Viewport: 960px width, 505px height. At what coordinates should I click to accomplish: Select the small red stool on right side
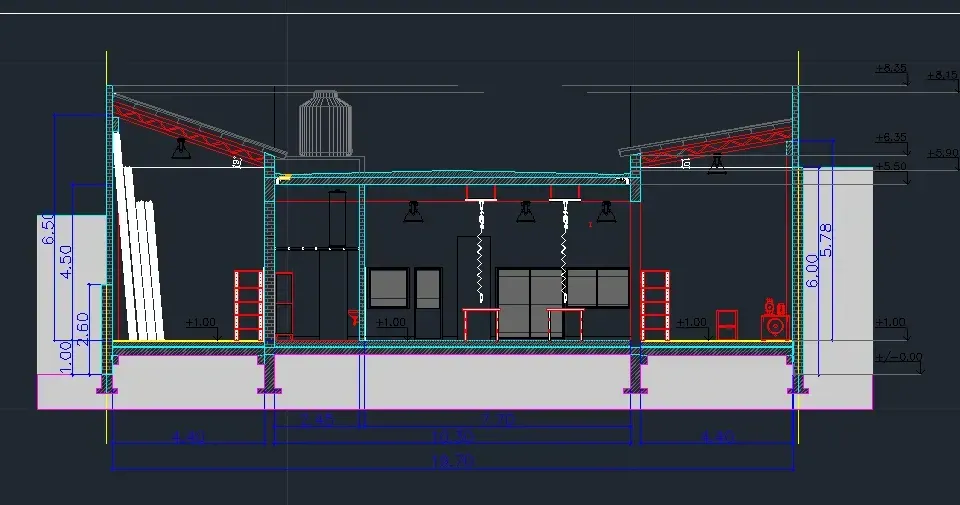pyautogui.click(x=727, y=325)
